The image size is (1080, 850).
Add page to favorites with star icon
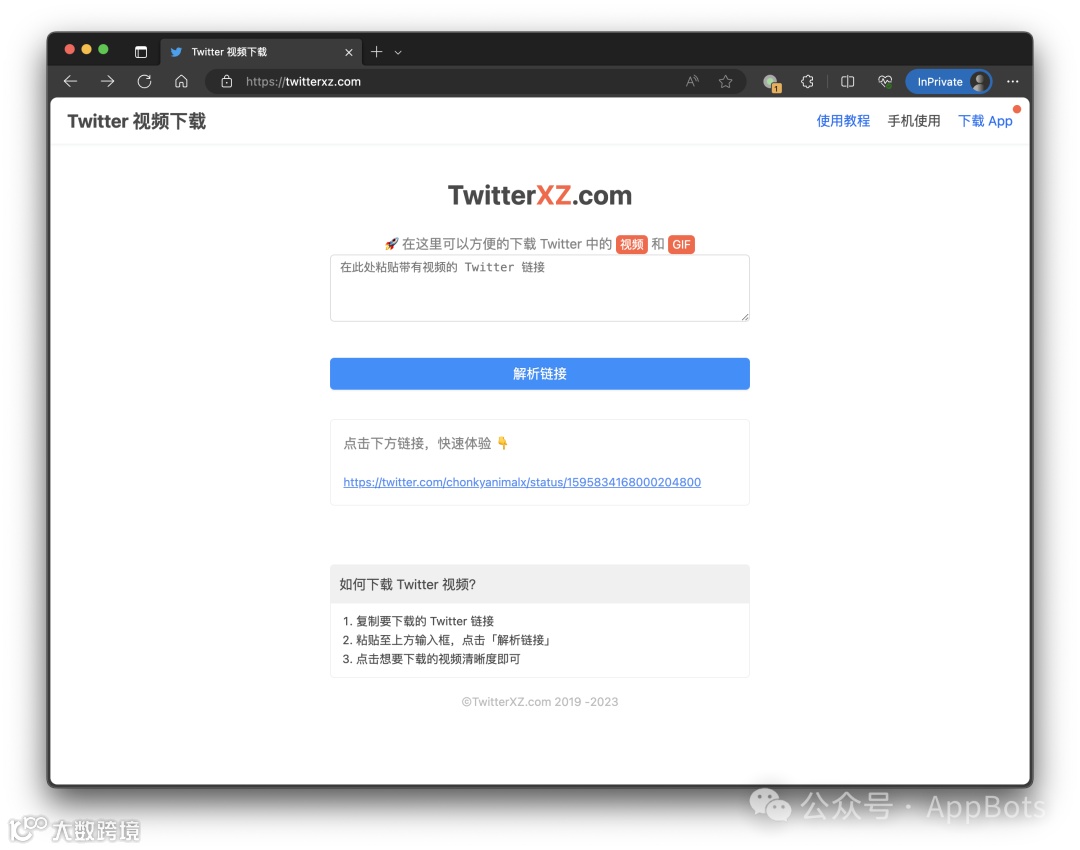(x=725, y=81)
